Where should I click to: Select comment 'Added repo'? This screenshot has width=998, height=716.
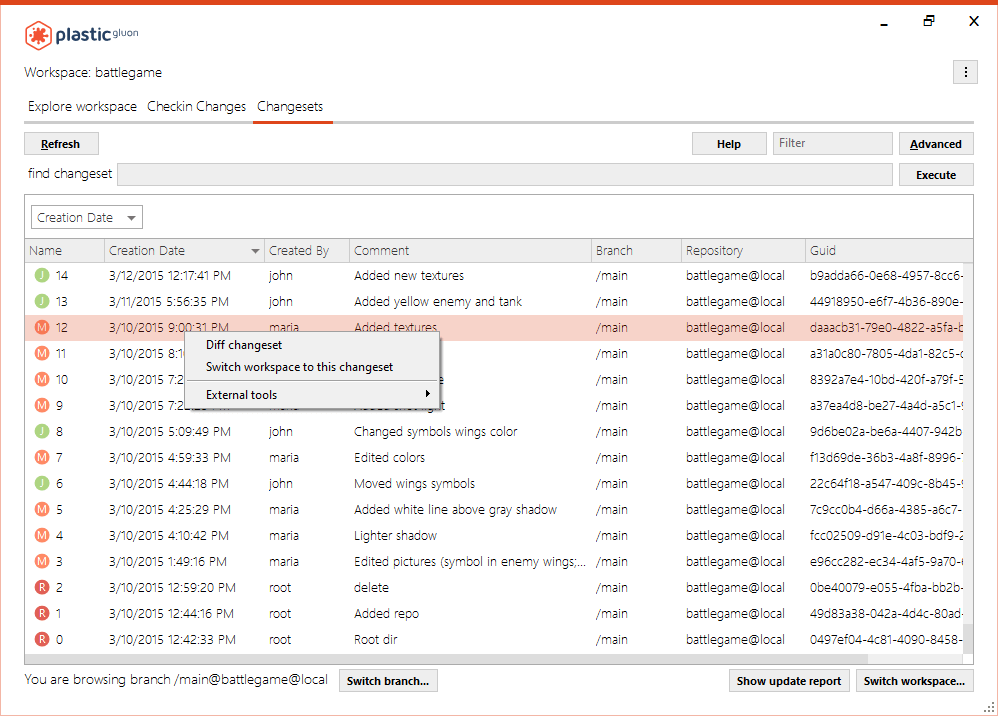386,614
